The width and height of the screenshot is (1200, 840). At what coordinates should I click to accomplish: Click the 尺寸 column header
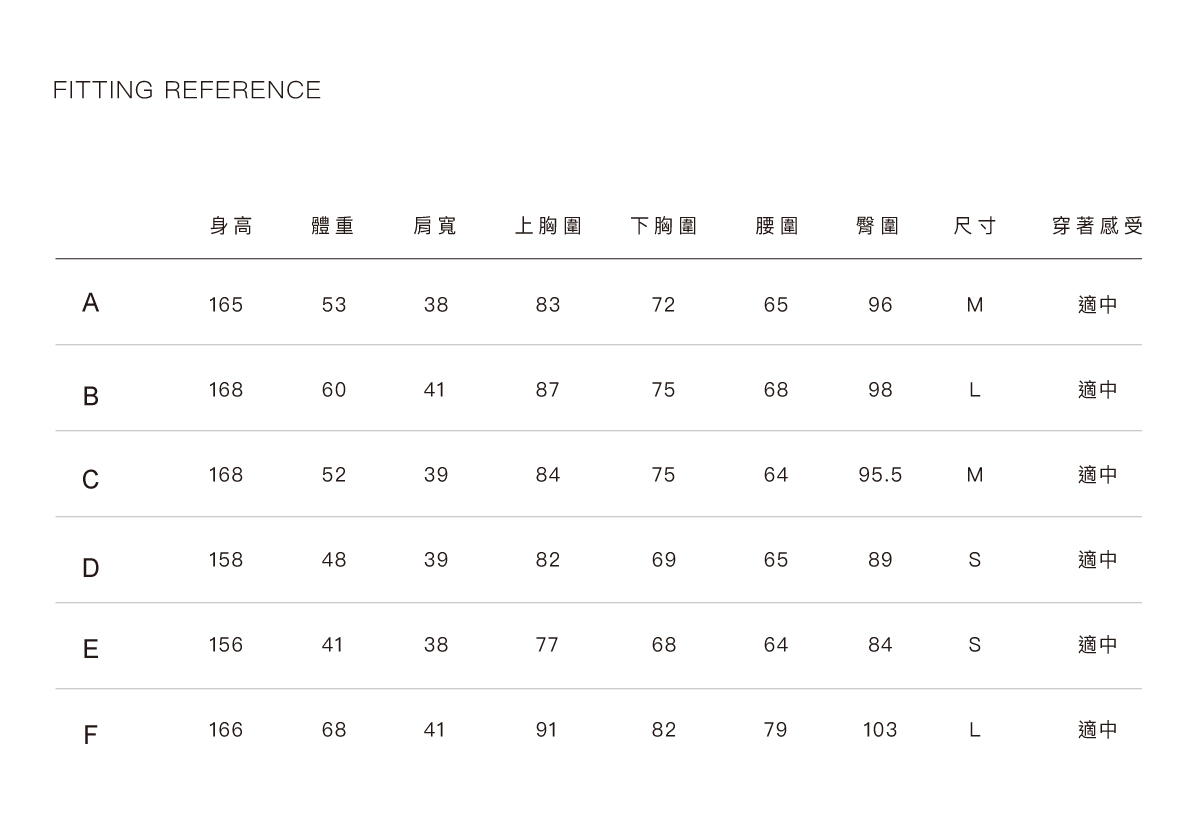tap(975, 226)
